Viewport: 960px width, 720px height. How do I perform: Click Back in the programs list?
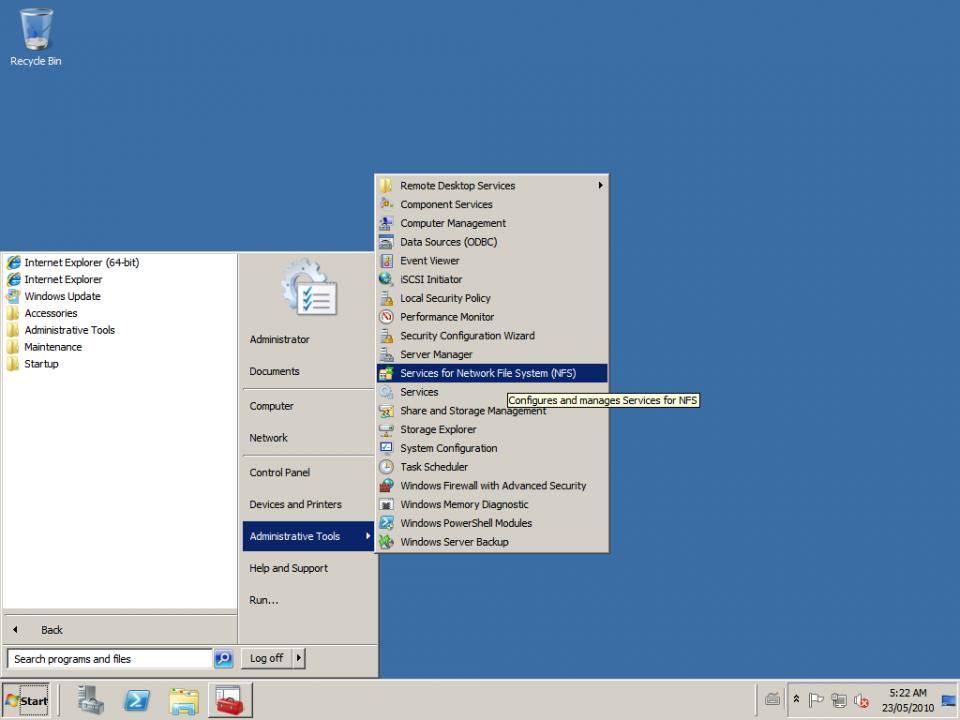coord(51,630)
